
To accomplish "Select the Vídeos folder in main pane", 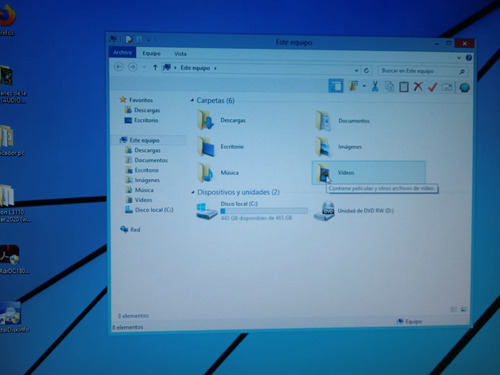I will [x=369, y=173].
